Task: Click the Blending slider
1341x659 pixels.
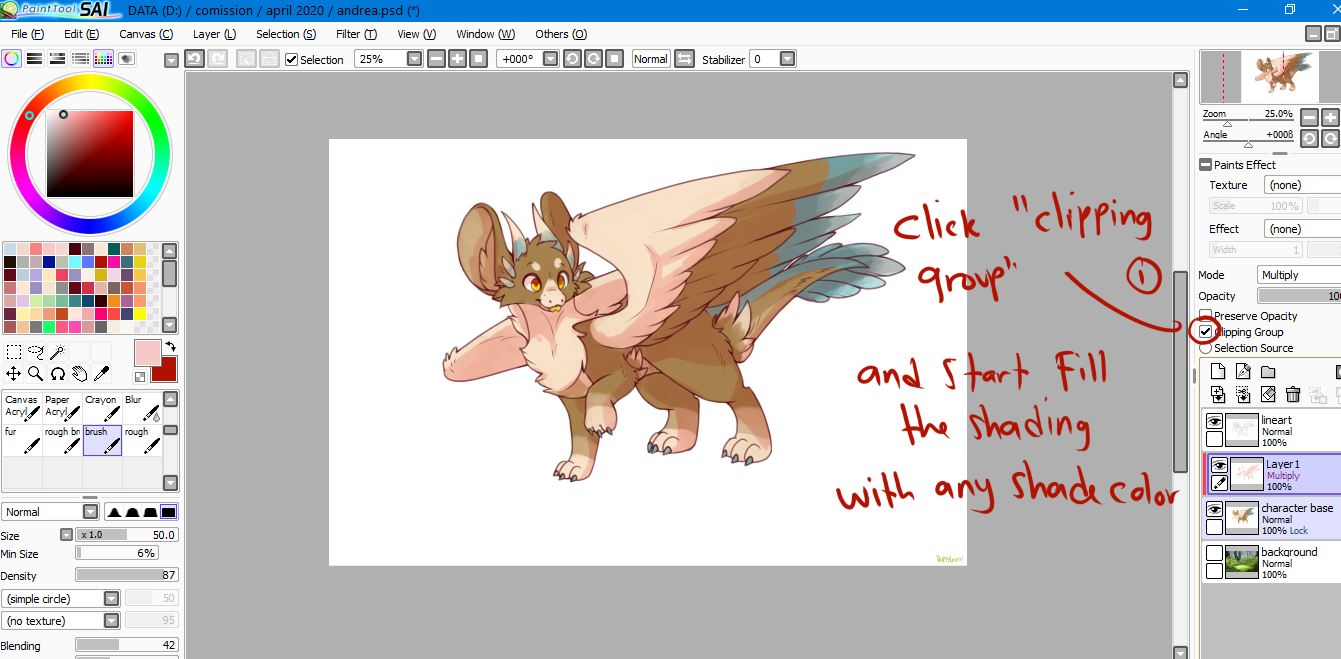Action: pyautogui.click(x=127, y=646)
